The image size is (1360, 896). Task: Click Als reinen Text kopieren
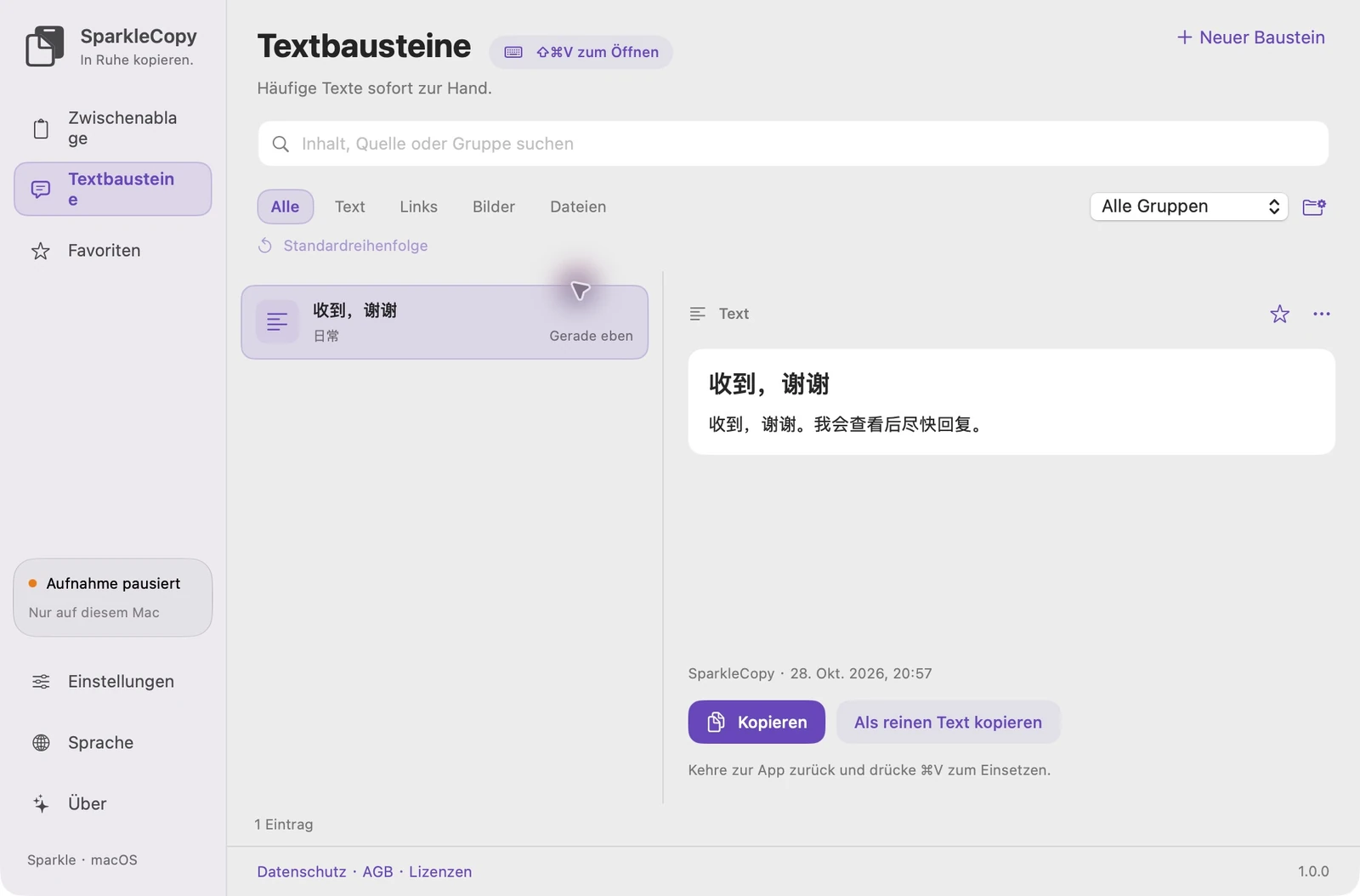tap(949, 723)
